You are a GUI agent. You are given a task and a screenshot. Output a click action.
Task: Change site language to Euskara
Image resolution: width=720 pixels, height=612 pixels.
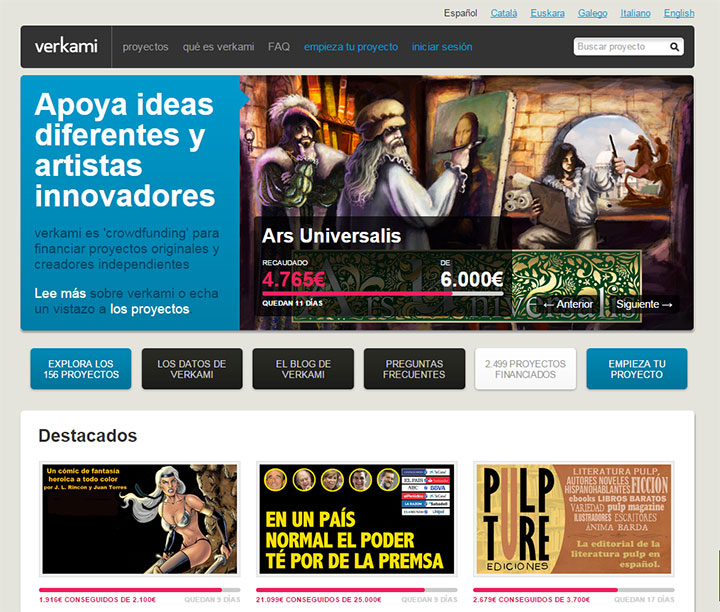pyautogui.click(x=549, y=13)
